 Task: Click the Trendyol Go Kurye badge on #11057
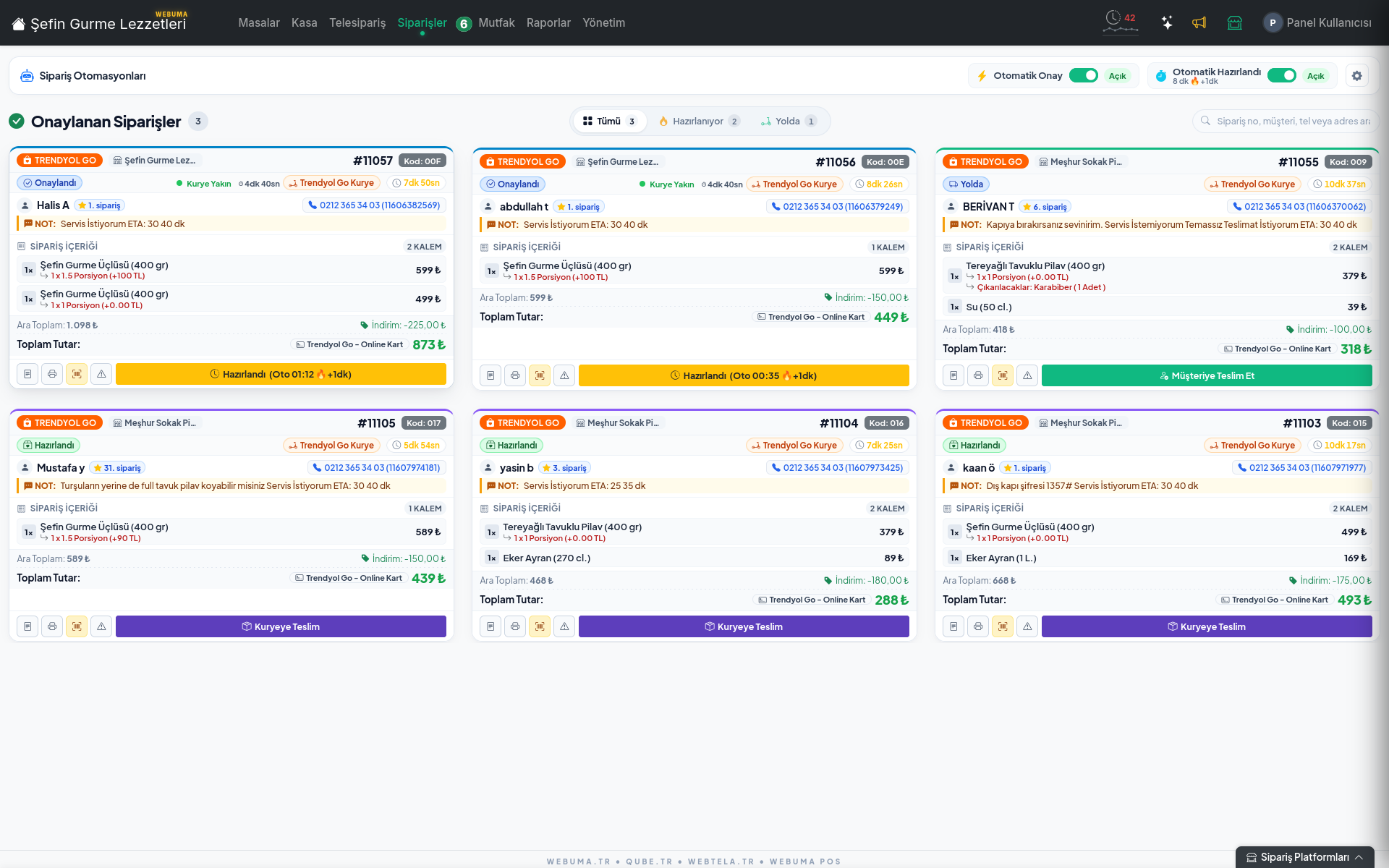[331, 183]
